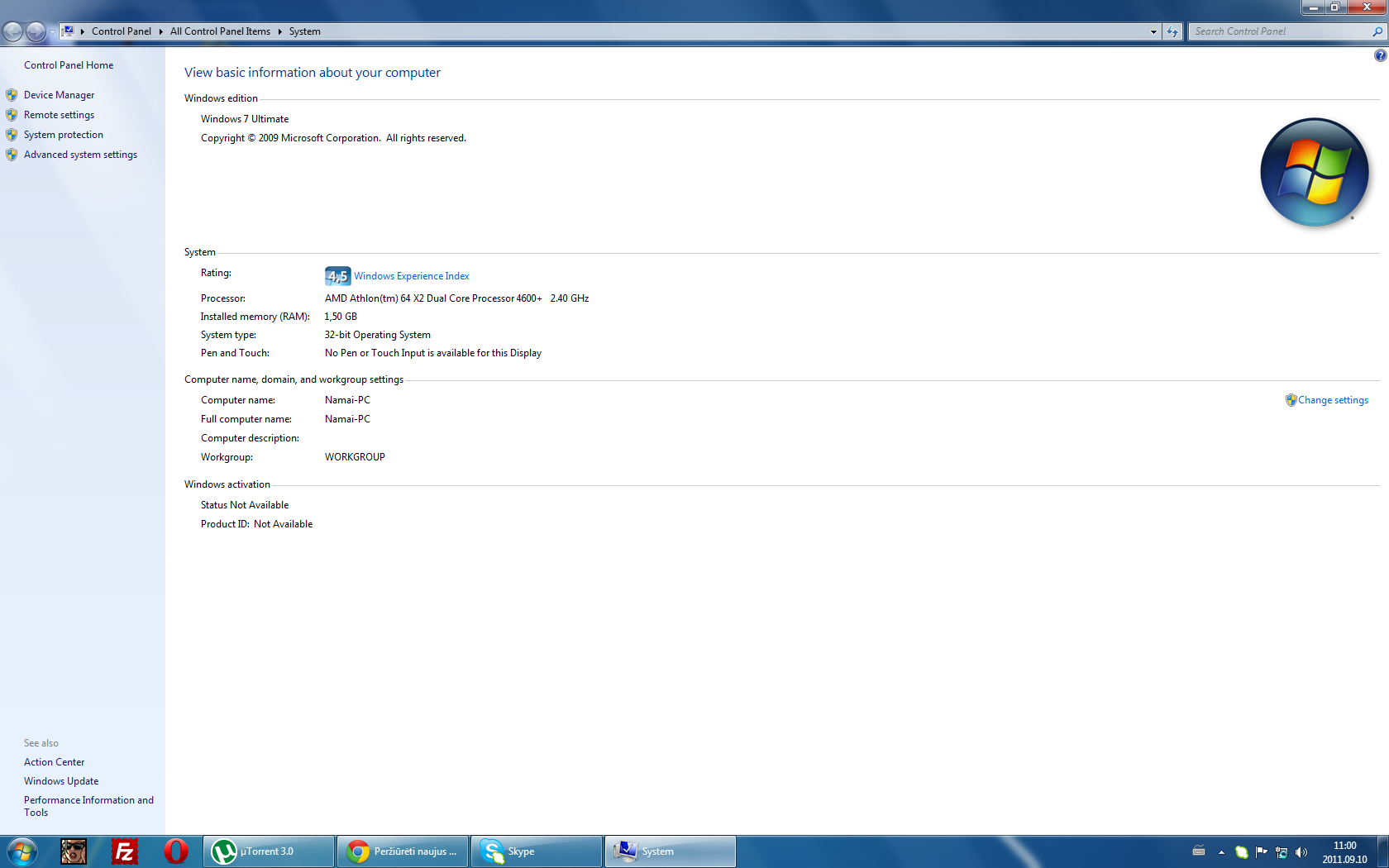Switch to the µTorrent 3.0 taskbar window
This screenshot has width=1389, height=868.
tap(269, 851)
